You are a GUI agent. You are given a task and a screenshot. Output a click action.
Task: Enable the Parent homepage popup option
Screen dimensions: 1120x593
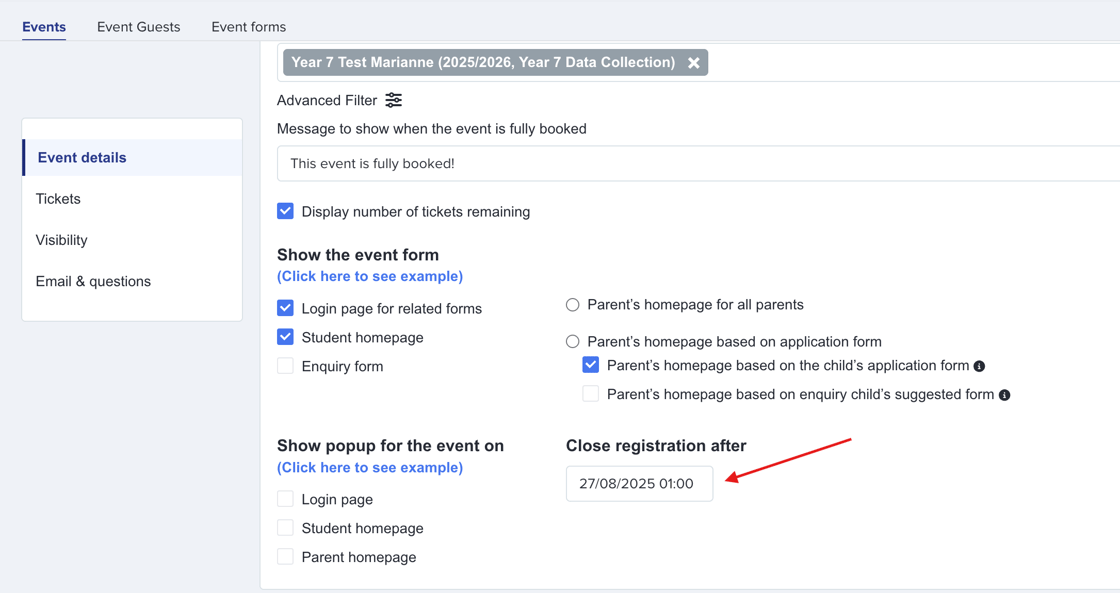tap(285, 557)
